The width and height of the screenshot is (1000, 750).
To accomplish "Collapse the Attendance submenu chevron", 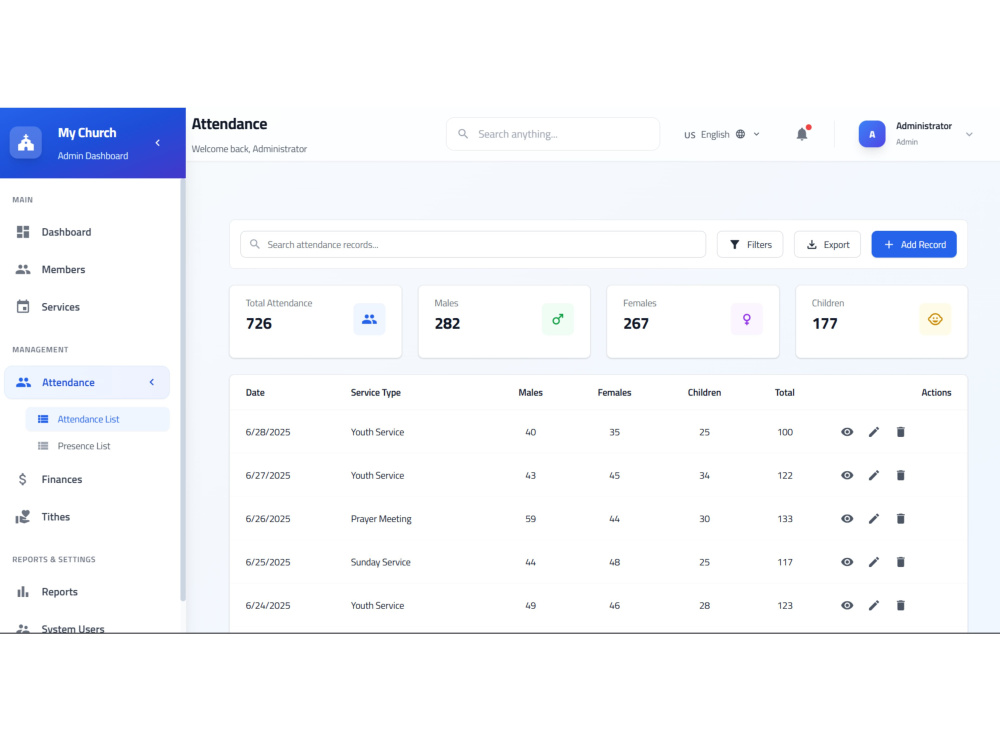I will (x=152, y=383).
